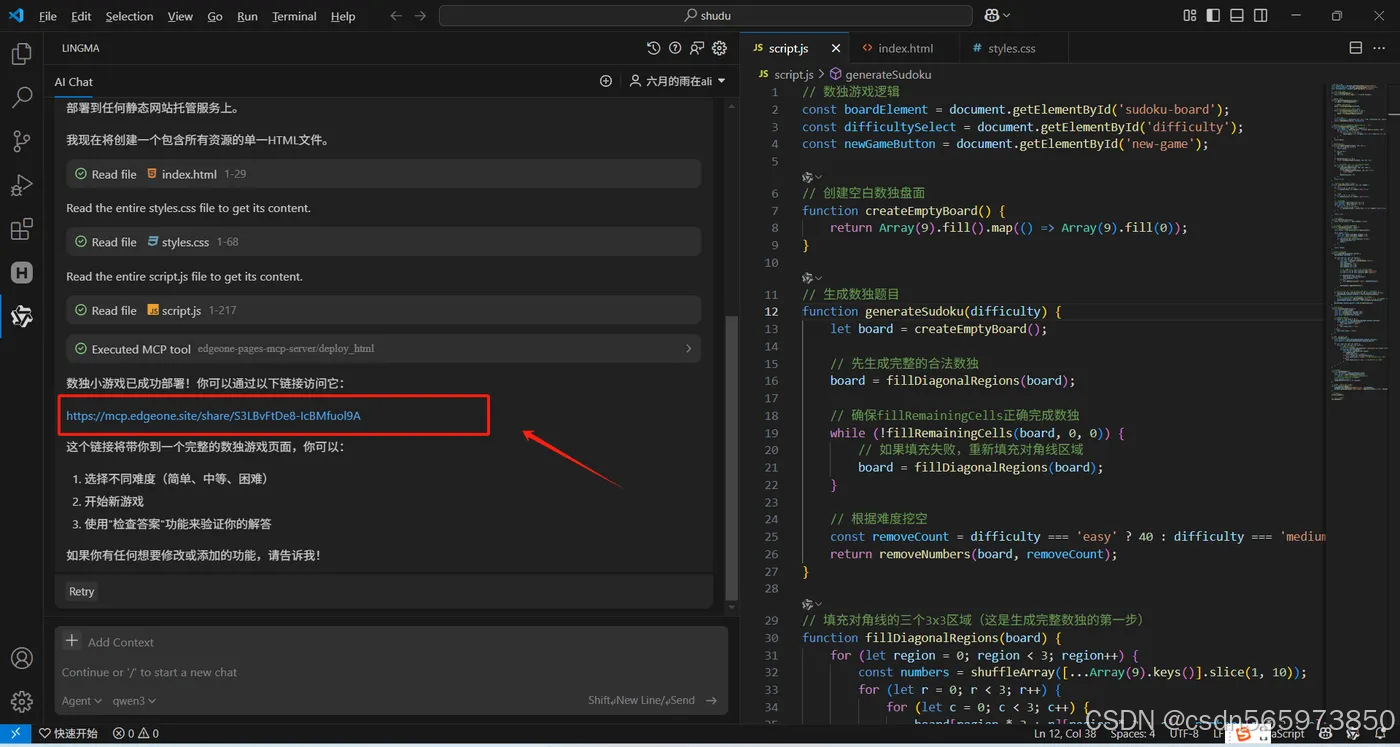1400x747 pixels.
Task: Click generateSudoku in the breadcrumb
Action: point(888,74)
